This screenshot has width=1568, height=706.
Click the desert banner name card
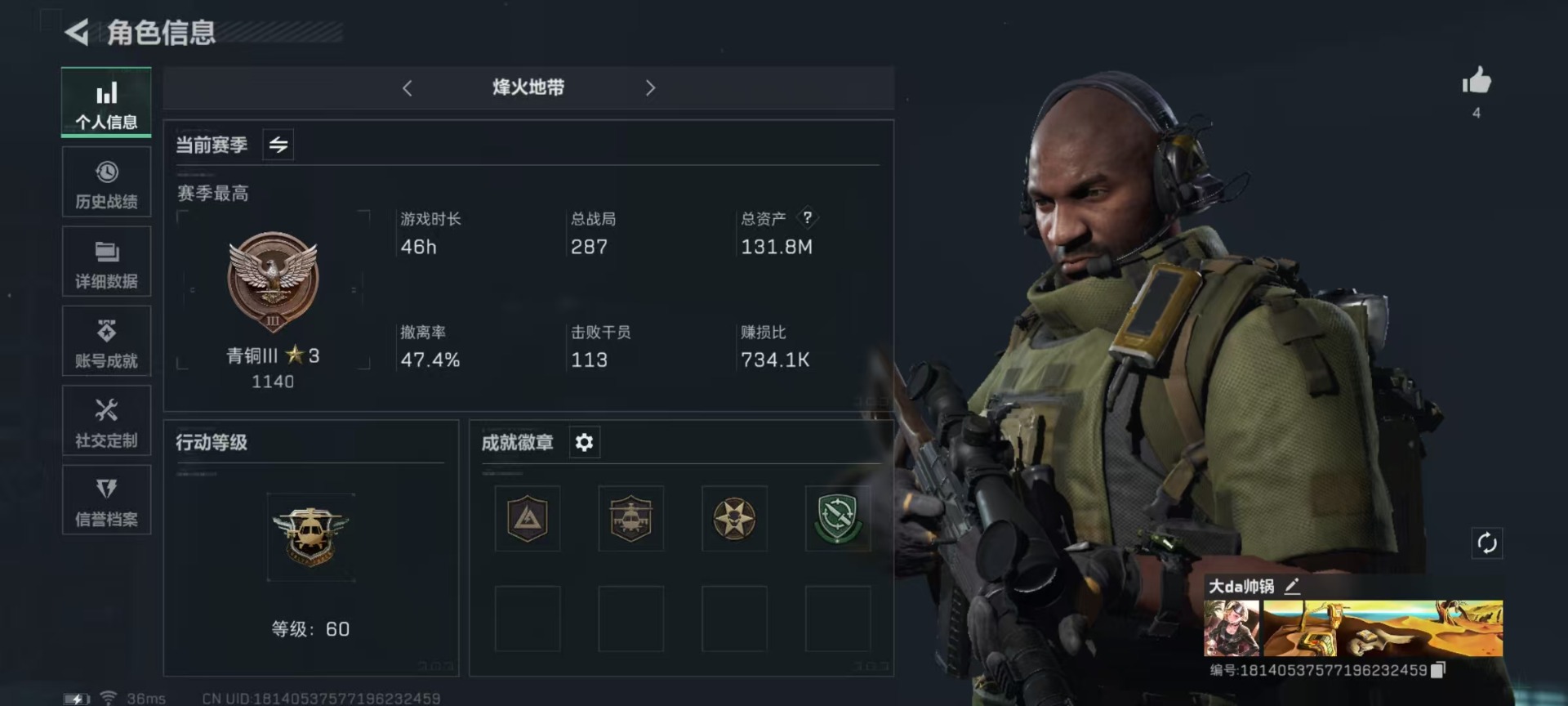[1383, 628]
